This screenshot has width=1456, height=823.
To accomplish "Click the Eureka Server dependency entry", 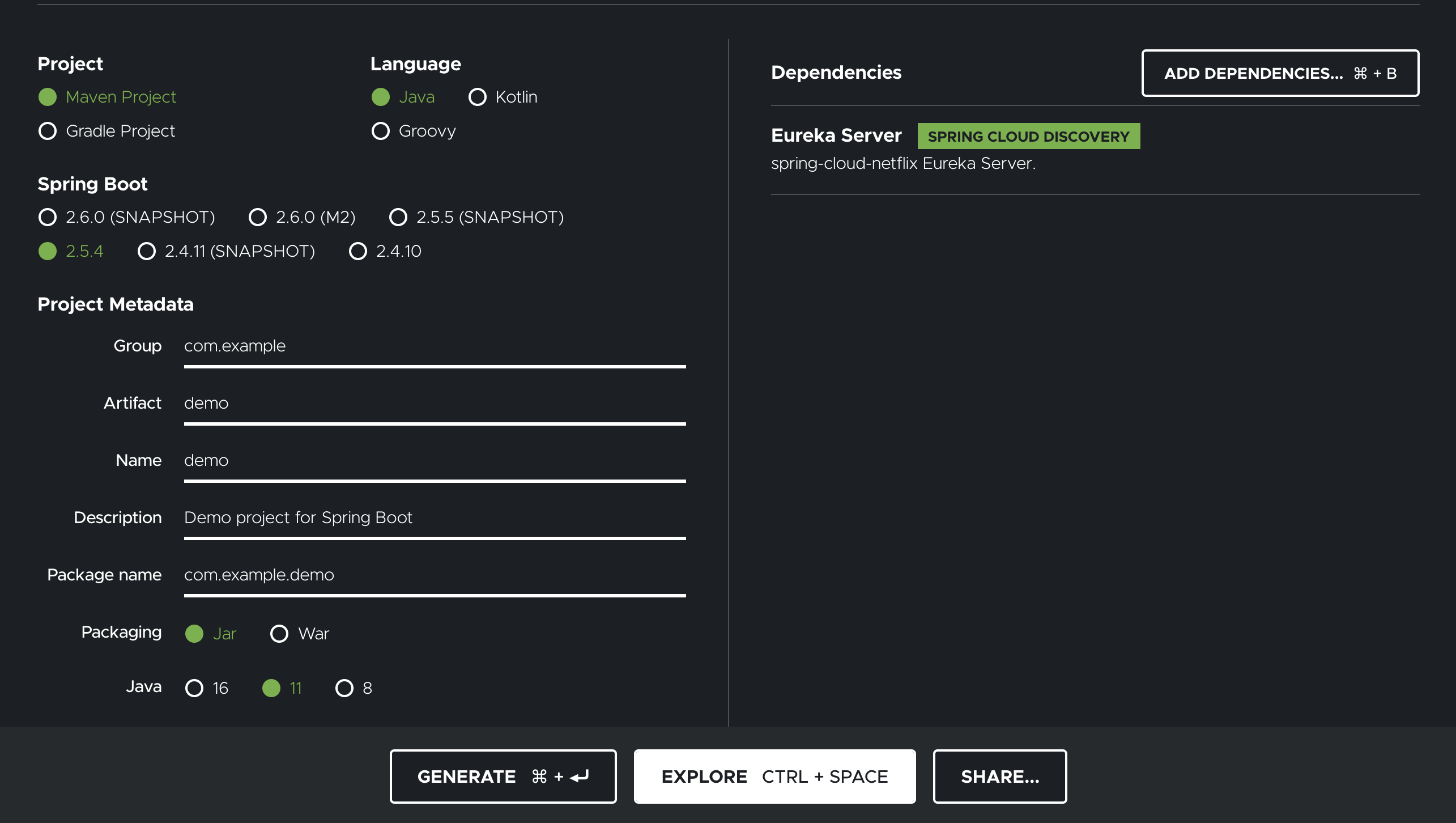I will click(x=837, y=135).
